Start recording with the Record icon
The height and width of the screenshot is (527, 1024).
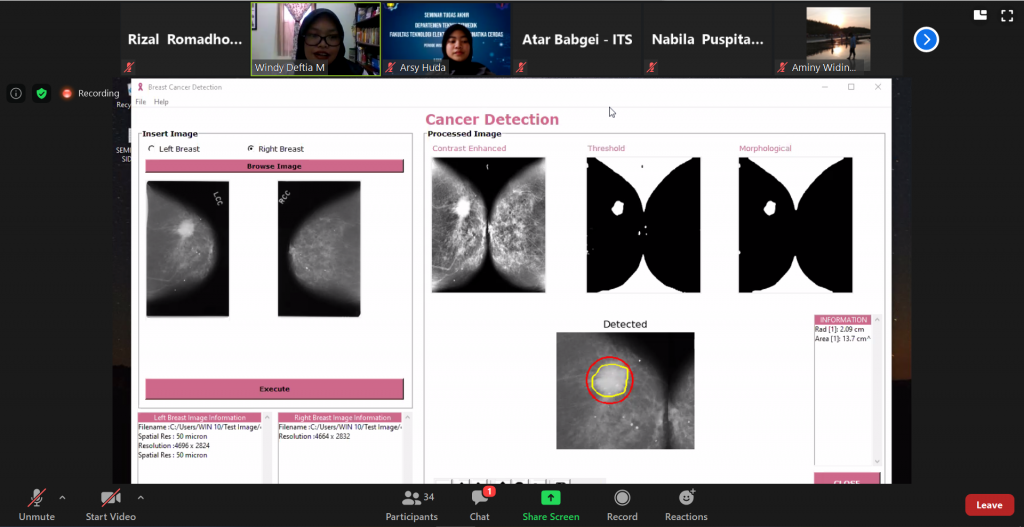(621, 498)
